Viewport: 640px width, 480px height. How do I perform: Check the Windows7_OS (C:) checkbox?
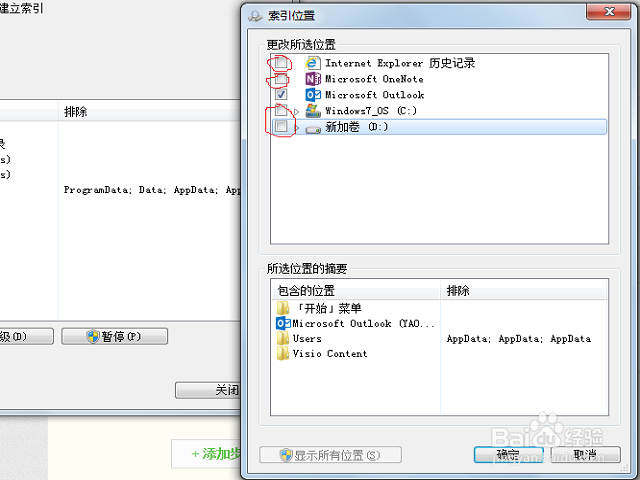281,110
